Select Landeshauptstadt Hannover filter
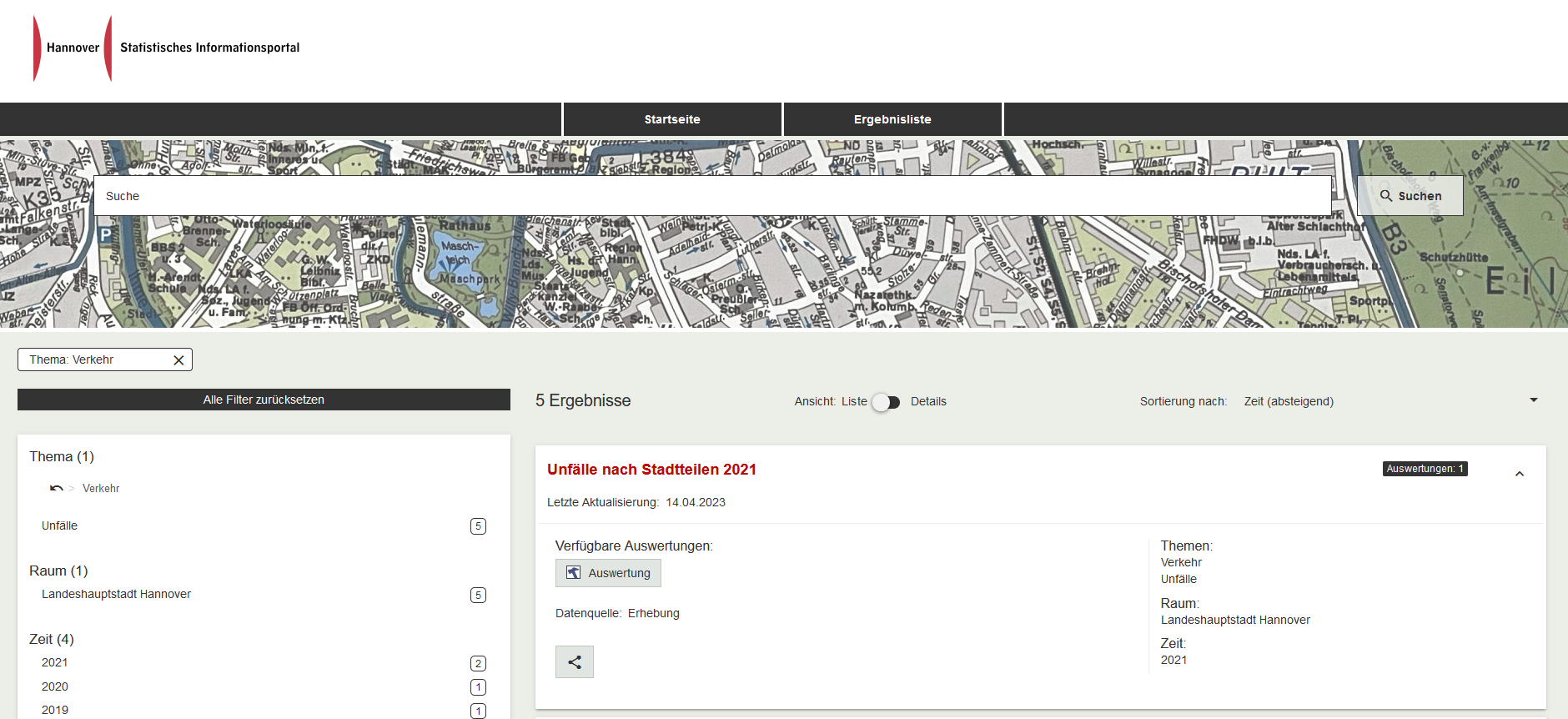Viewport: 1568px width, 719px height. click(x=117, y=595)
